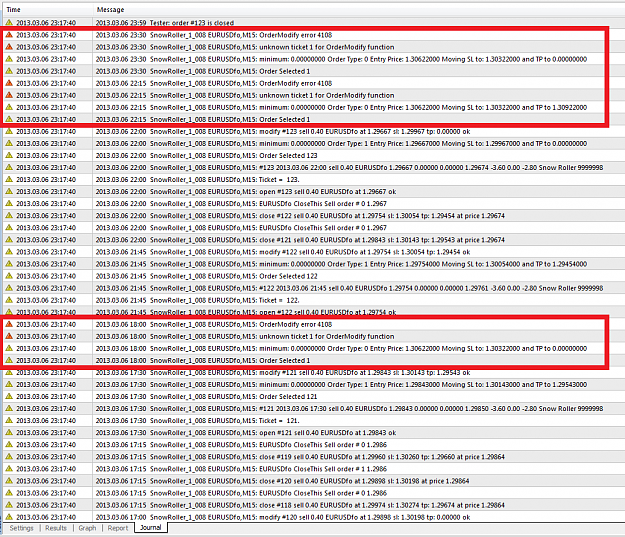This screenshot has width=625, height=537.
Task: Click the warning icon on 18:00 Order Selected 1 row
Action: pos(9,360)
